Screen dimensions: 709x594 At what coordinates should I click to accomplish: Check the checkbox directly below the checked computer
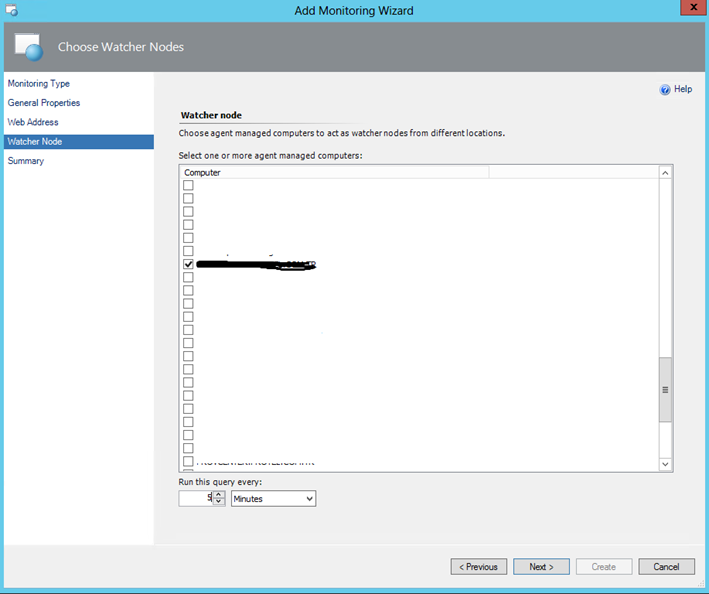pyautogui.click(x=188, y=277)
